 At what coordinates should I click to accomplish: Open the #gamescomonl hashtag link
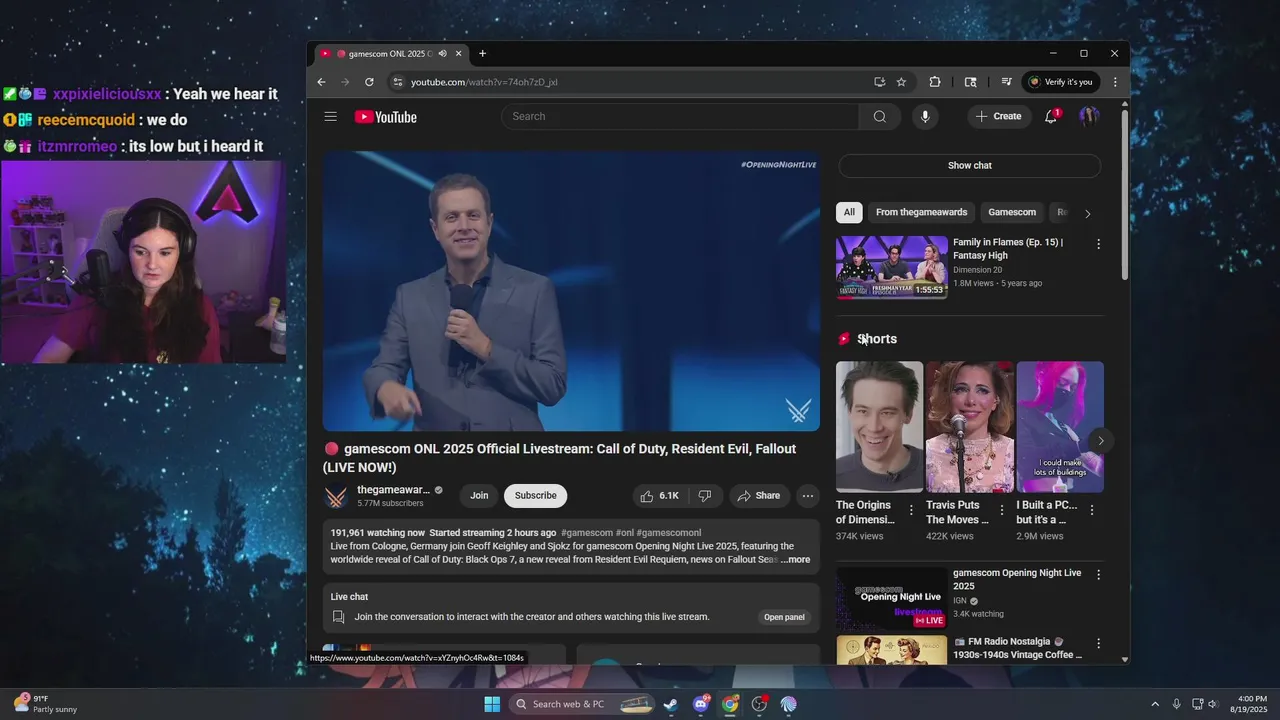coord(669,533)
